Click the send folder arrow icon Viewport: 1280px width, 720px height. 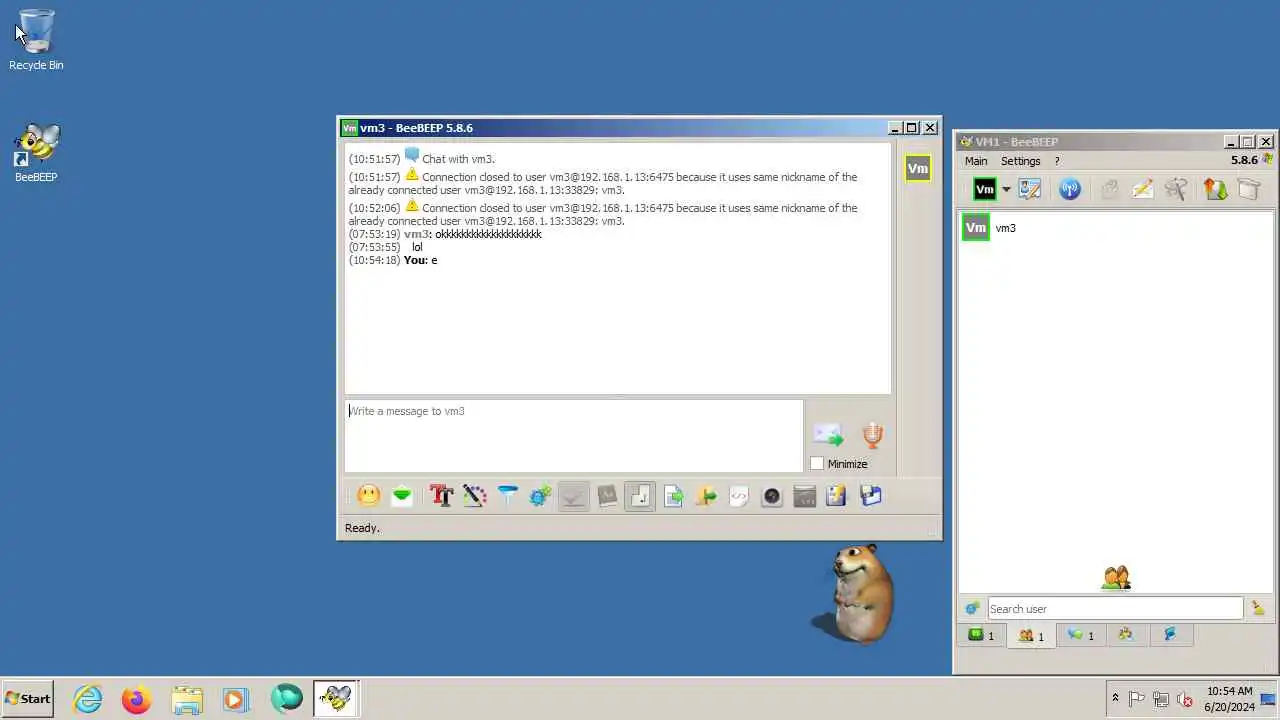[706, 496]
